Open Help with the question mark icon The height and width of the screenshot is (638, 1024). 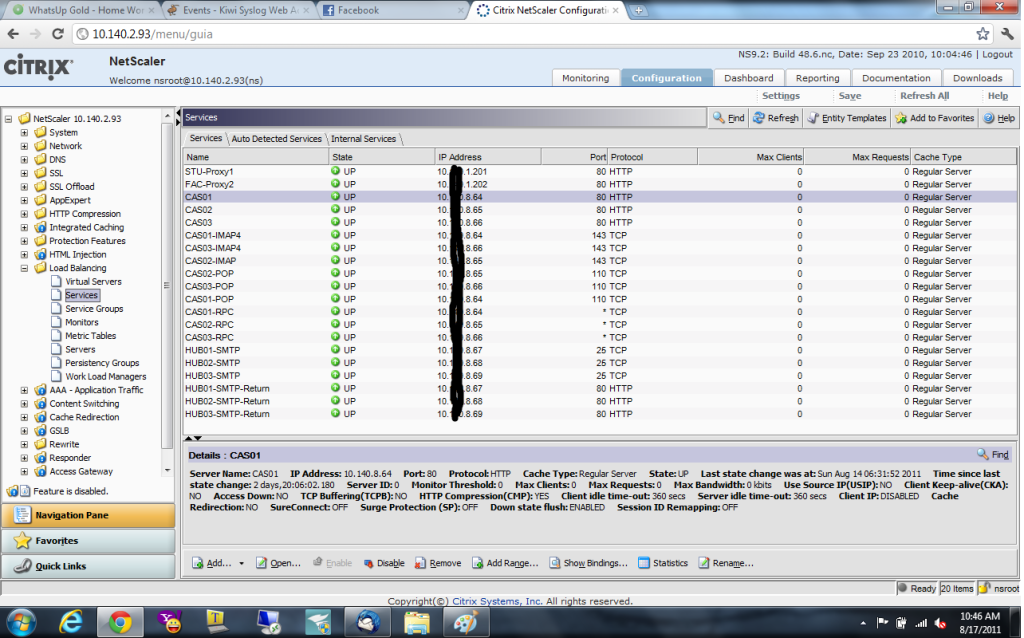click(x=989, y=118)
